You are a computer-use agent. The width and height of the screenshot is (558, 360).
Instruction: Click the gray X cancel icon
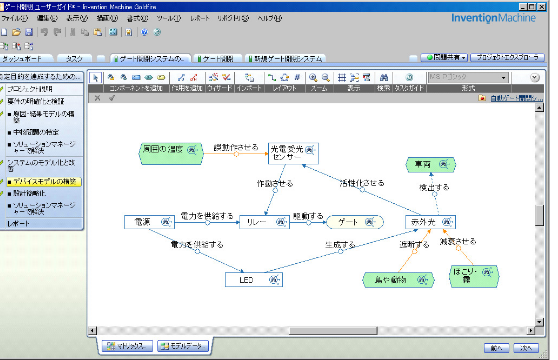pos(97,98)
